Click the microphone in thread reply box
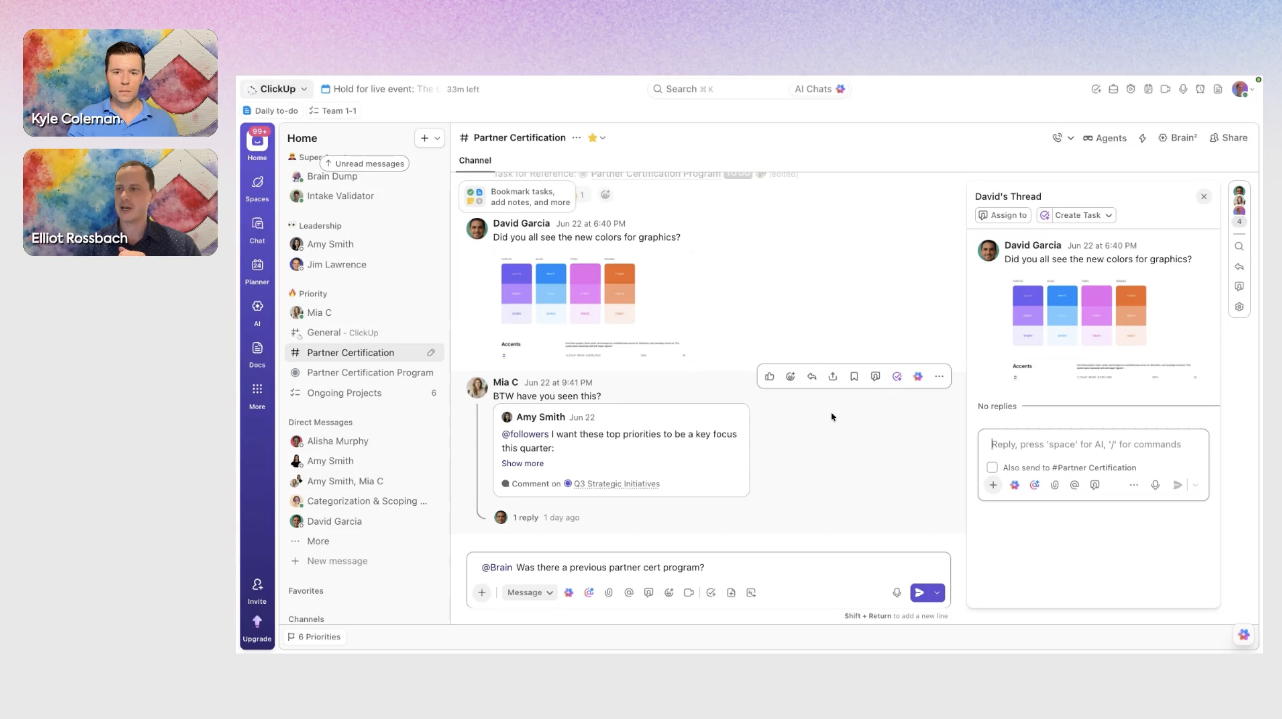Image resolution: width=1282 pixels, height=719 pixels. click(x=1155, y=485)
